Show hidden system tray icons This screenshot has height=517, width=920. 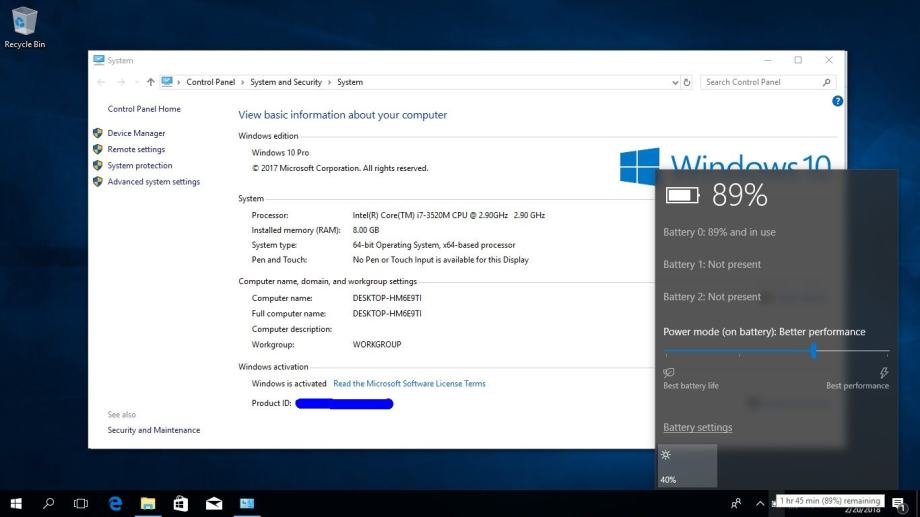760,504
